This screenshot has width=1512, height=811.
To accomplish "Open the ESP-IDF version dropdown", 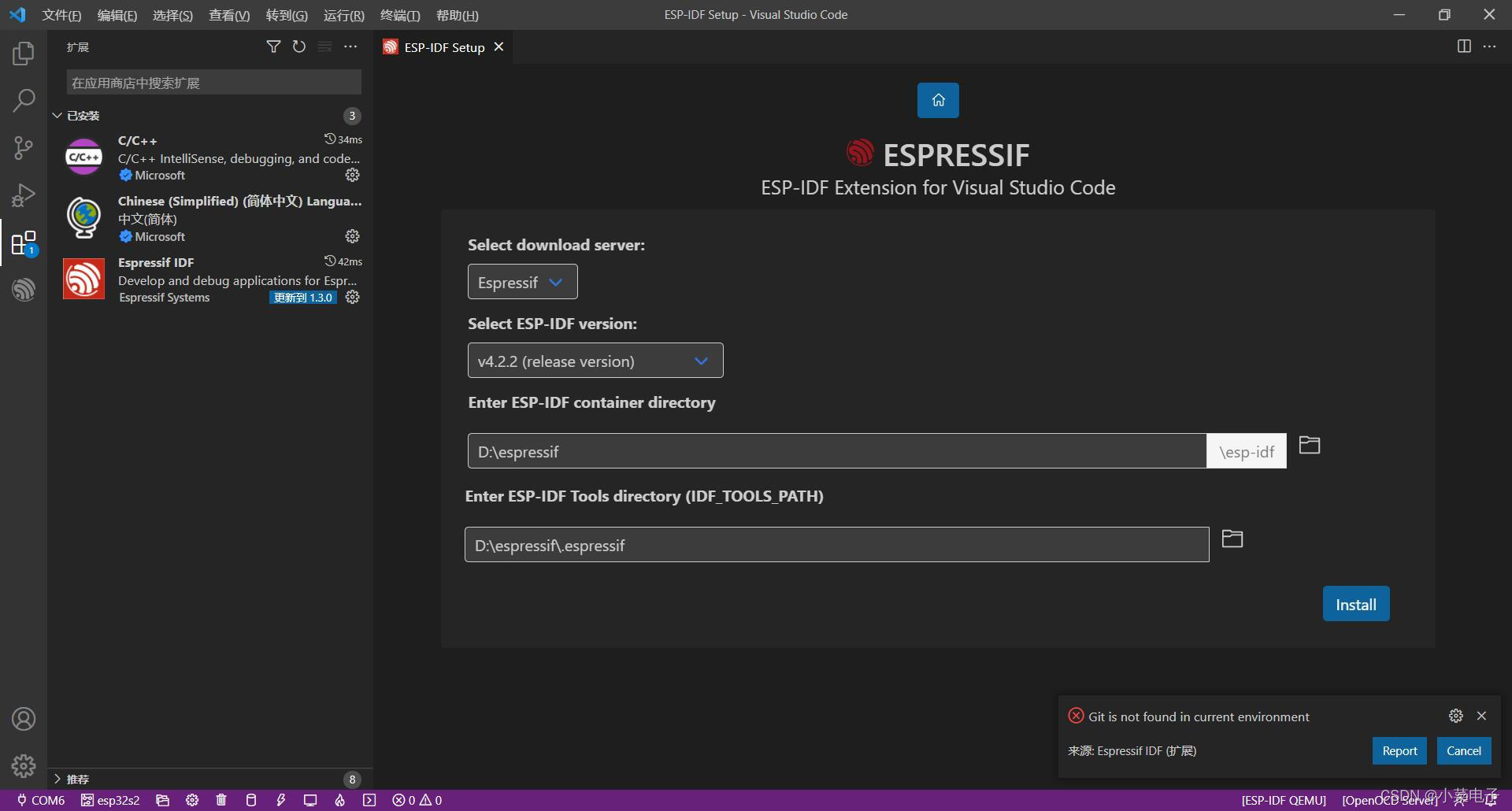I will (x=595, y=361).
